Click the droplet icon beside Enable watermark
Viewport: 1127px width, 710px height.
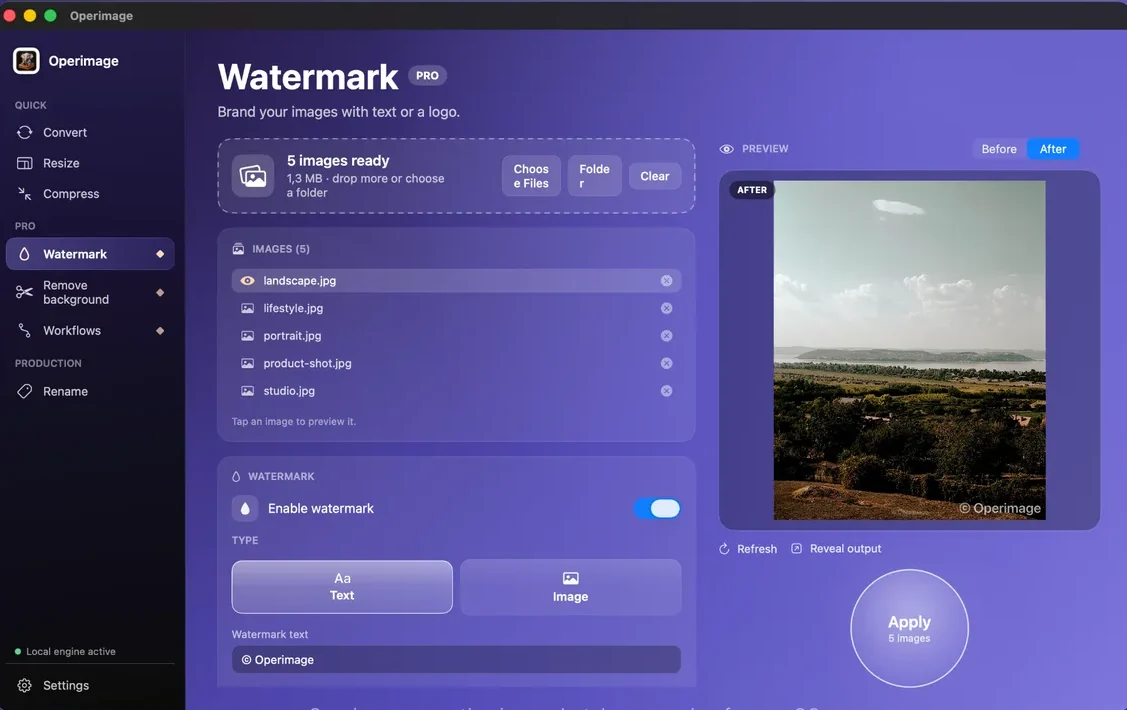click(x=245, y=509)
